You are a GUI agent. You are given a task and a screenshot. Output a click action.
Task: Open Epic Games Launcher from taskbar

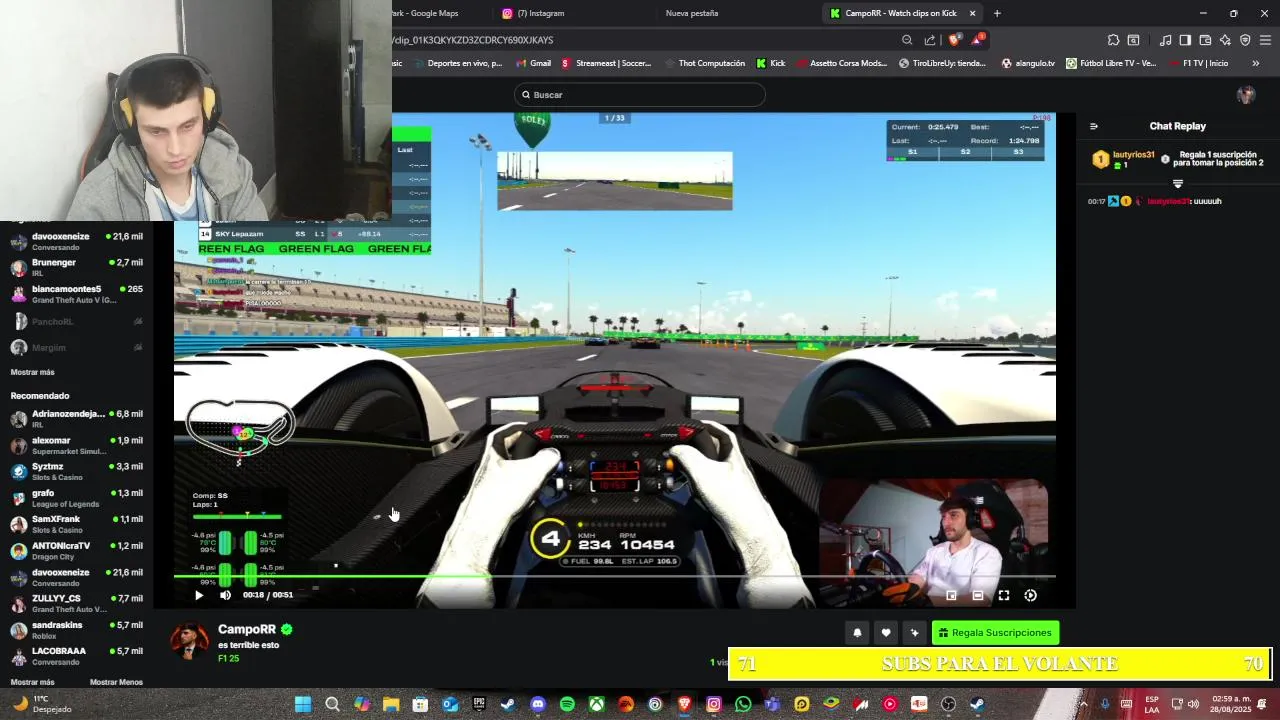click(x=479, y=704)
